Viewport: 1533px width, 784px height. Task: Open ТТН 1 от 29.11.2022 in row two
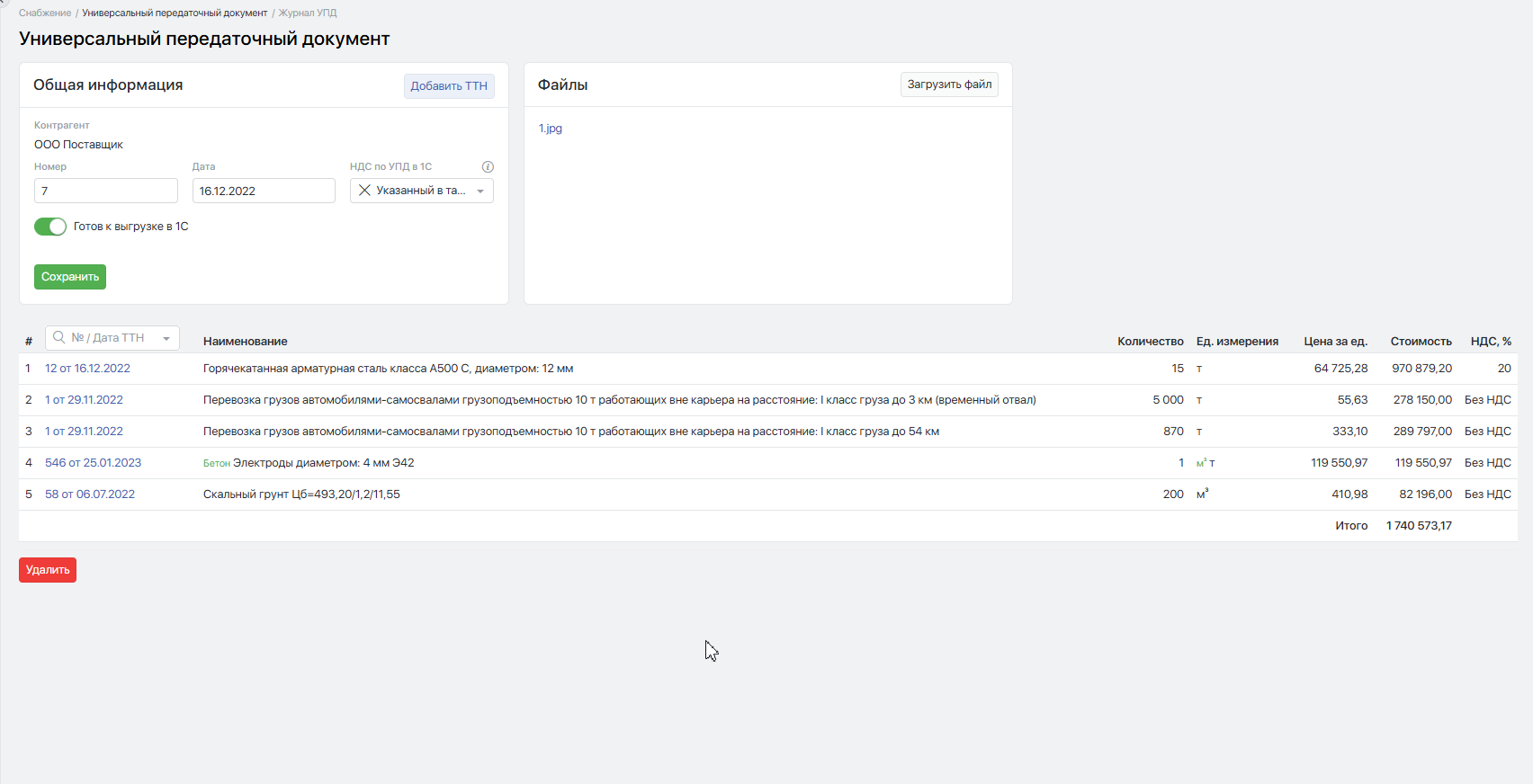pyautogui.click(x=84, y=400)
